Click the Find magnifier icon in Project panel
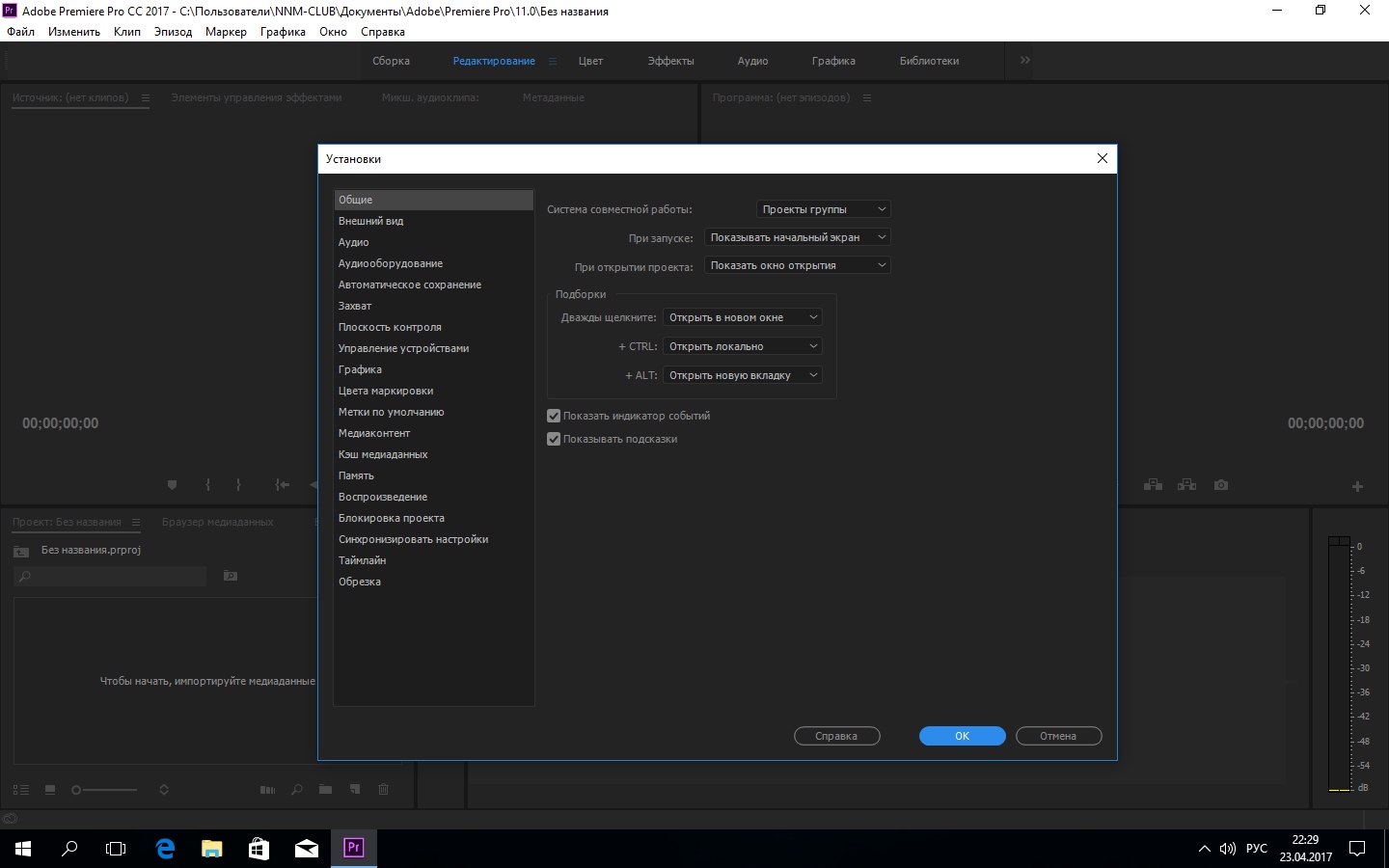Screen dimensions: 1389x868 pos(297,790)
